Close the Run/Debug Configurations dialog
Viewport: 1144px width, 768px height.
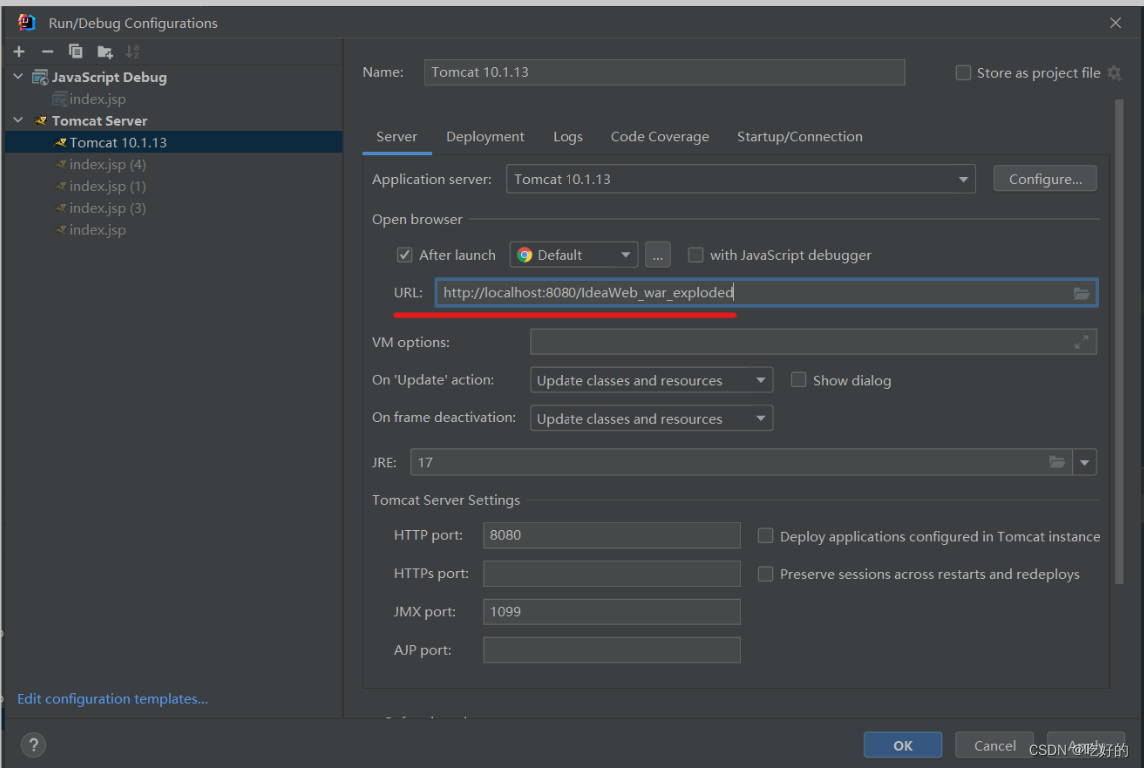(1116, 23)
